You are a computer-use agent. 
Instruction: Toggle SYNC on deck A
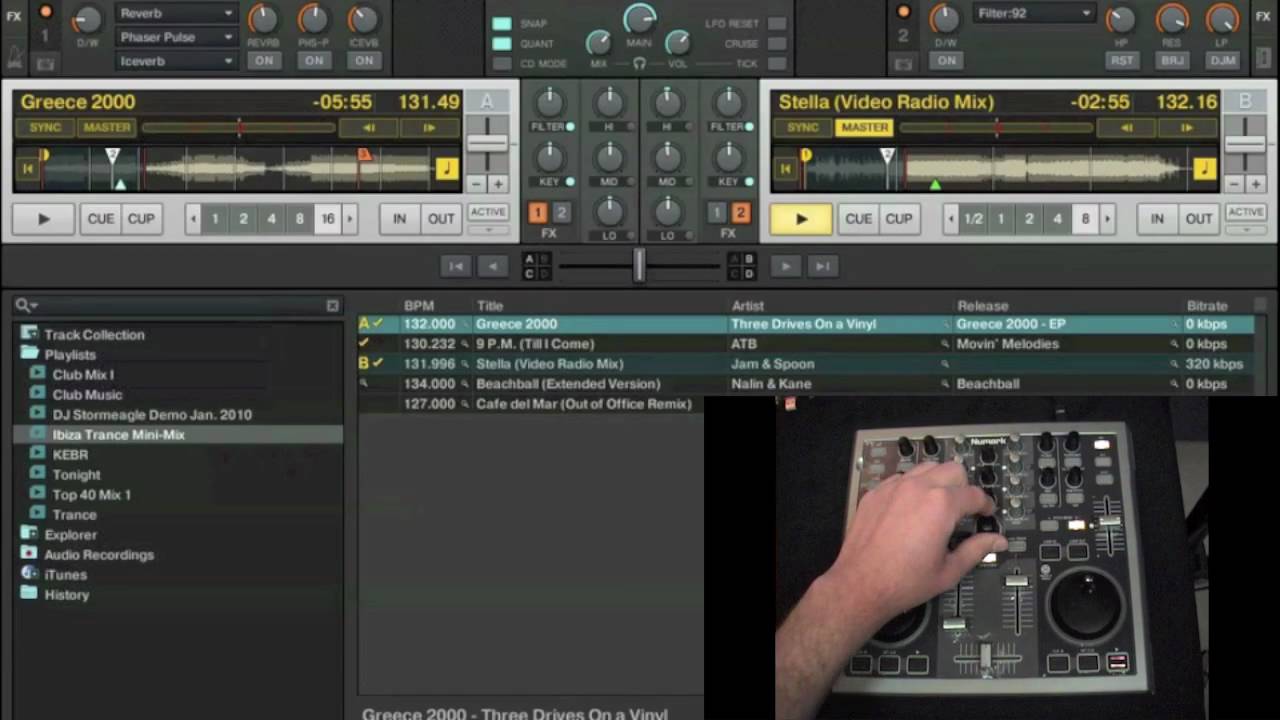click(x=45, y=128)
